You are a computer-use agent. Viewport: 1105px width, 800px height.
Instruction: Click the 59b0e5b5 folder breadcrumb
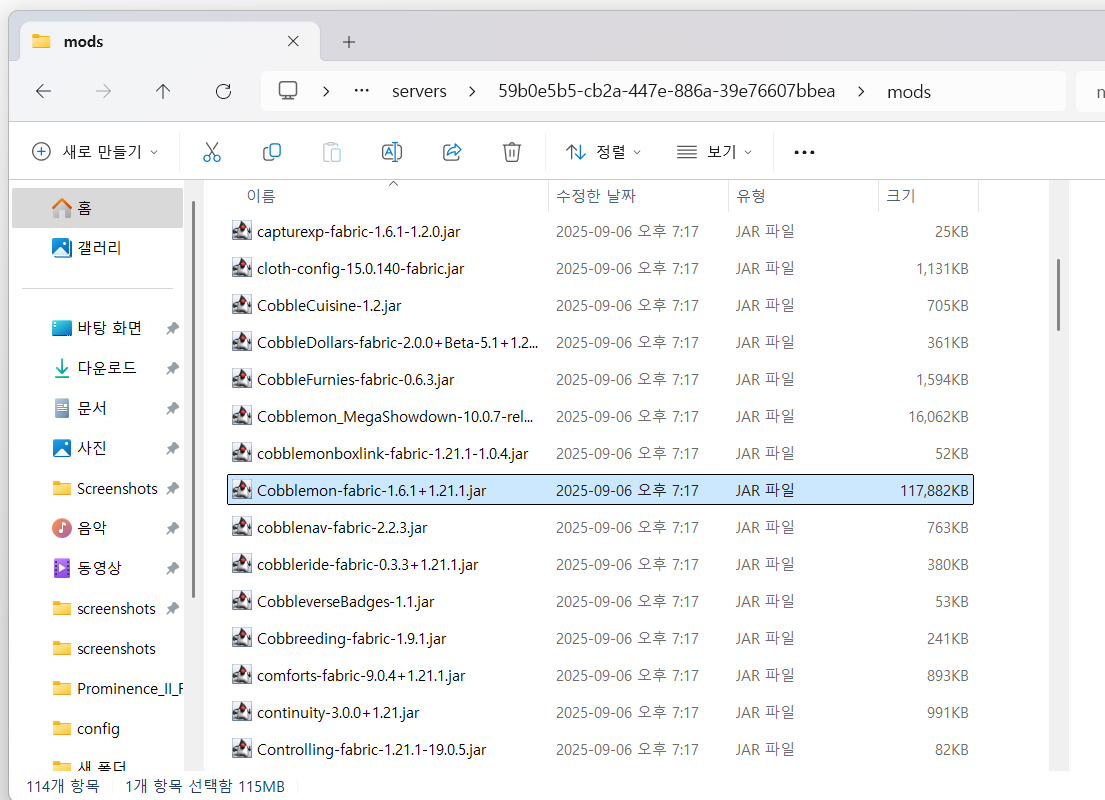point(667,92)
